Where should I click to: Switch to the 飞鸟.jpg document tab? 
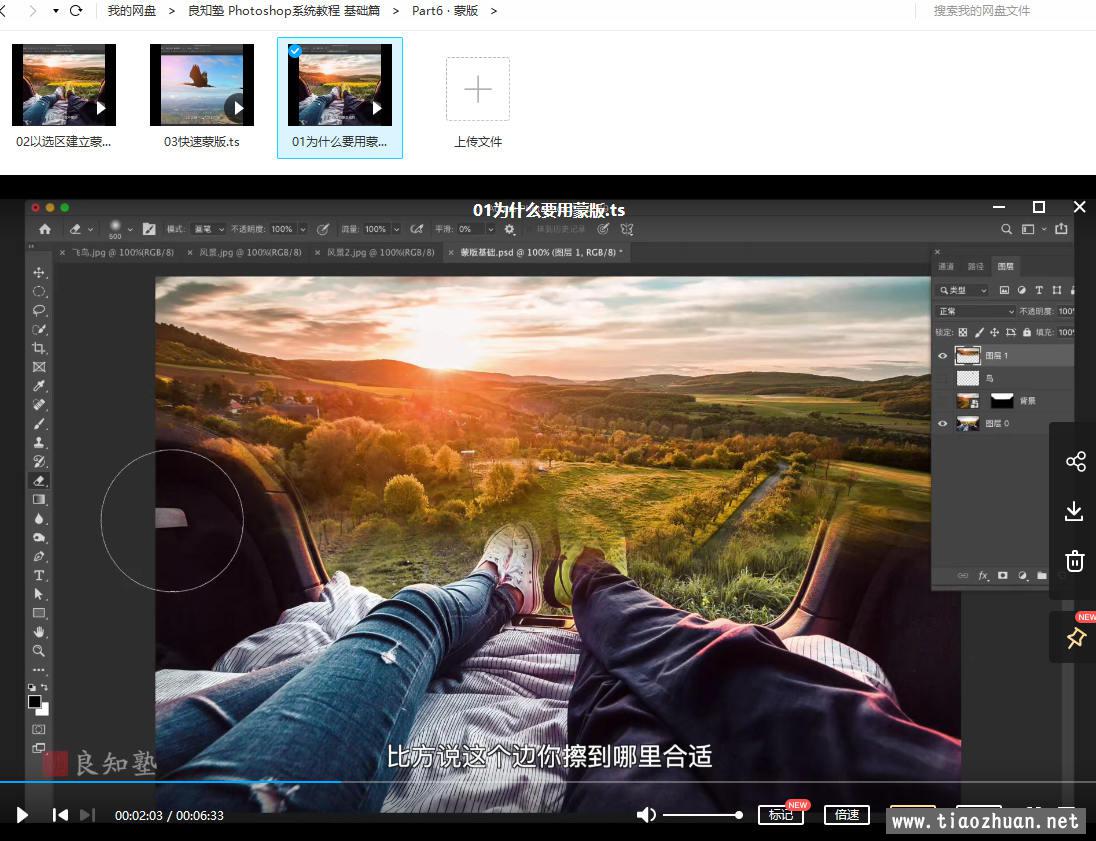[123, 252]
